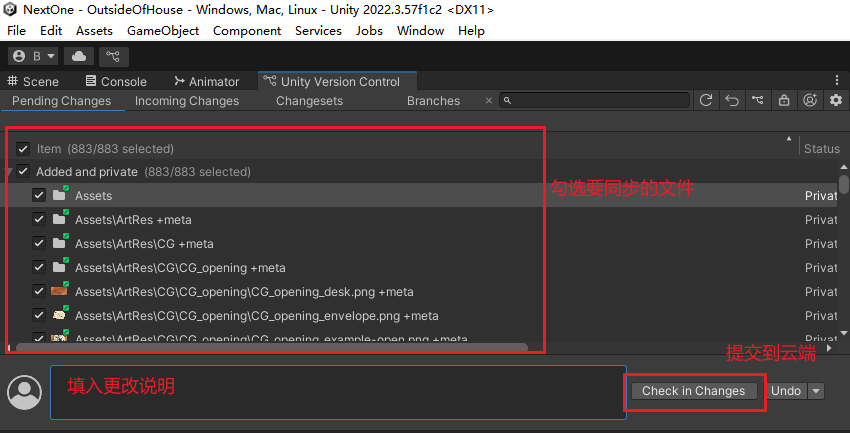Viewport: 850px width, 433px height.
Task: Click the CG_opening_envelope.png thumbnail
Action: coord(60,314)
